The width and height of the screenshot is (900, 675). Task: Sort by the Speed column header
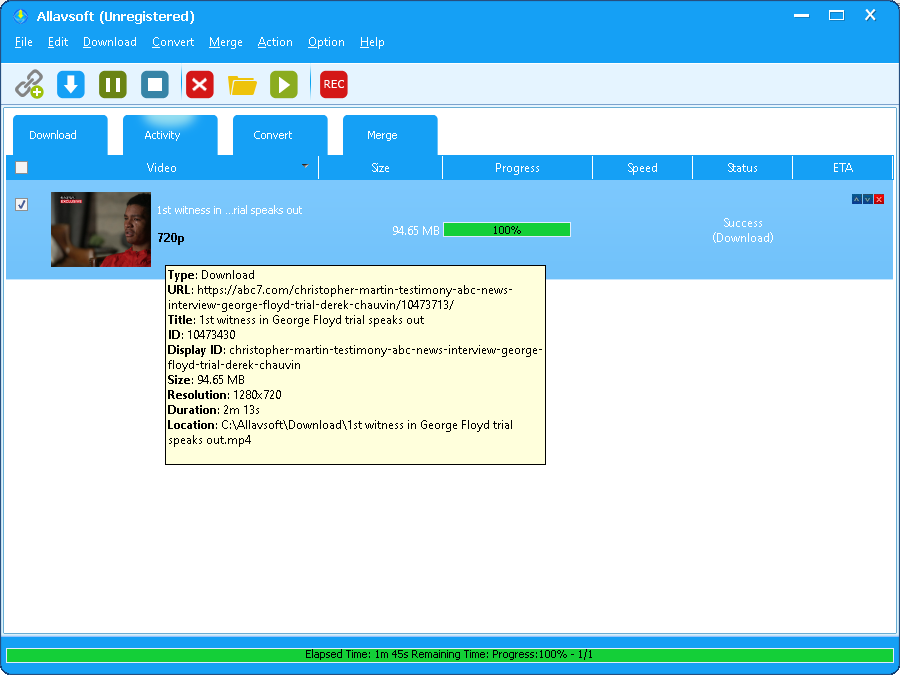(642, 168)
